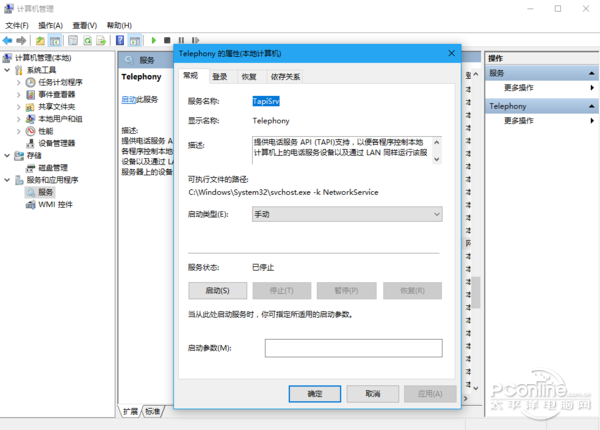Select 计算机管理(本地) root node
This screenshot has width=600, height=430.
[43, 58]
